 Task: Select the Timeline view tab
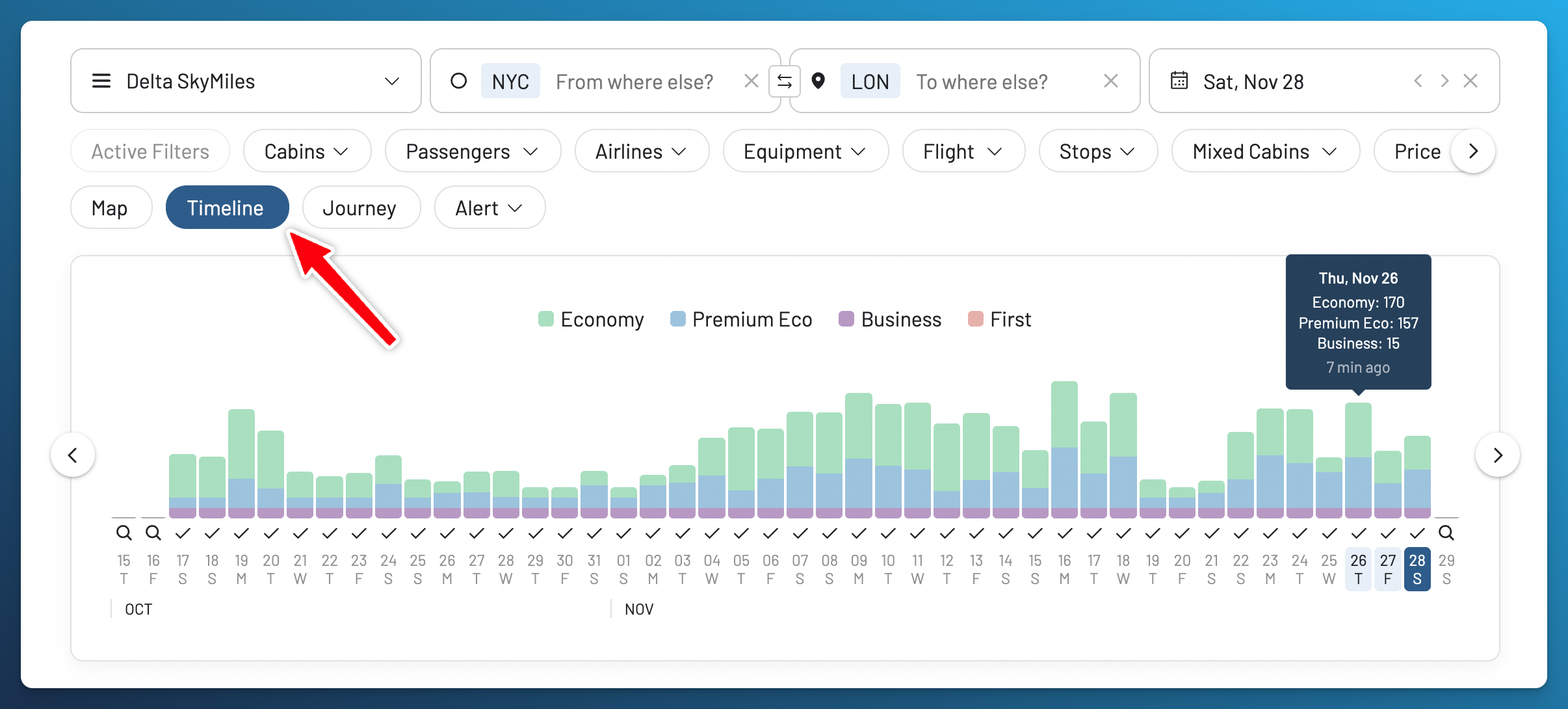(x=227, y=207)
